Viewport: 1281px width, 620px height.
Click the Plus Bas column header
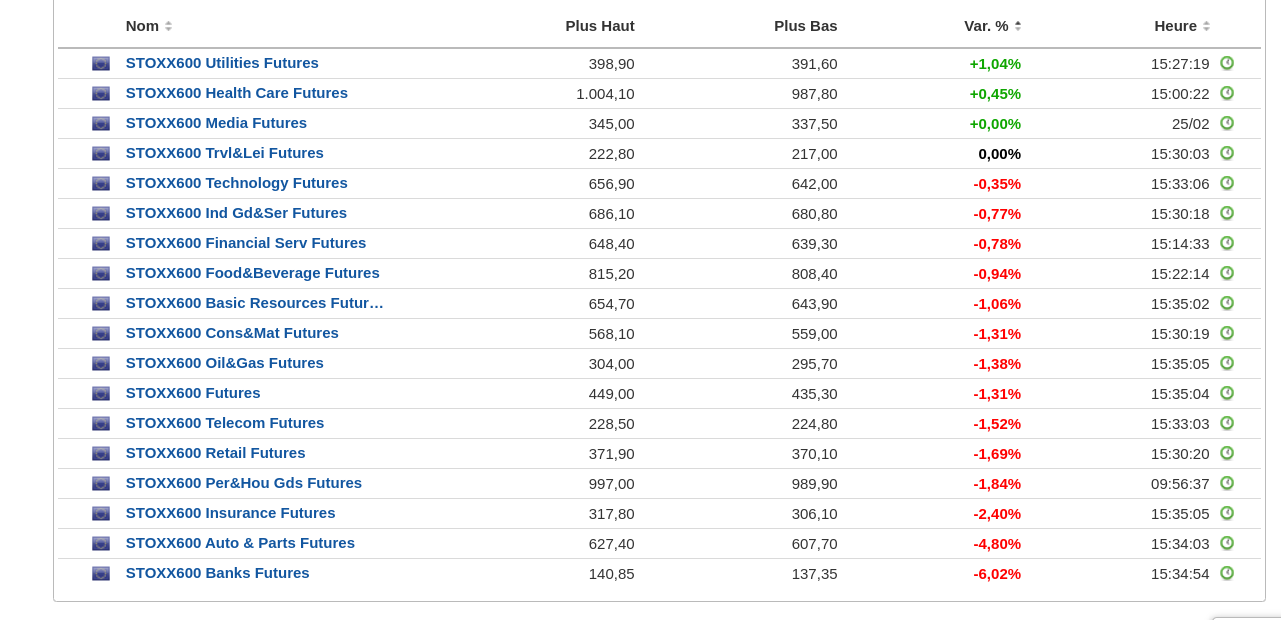805,26
